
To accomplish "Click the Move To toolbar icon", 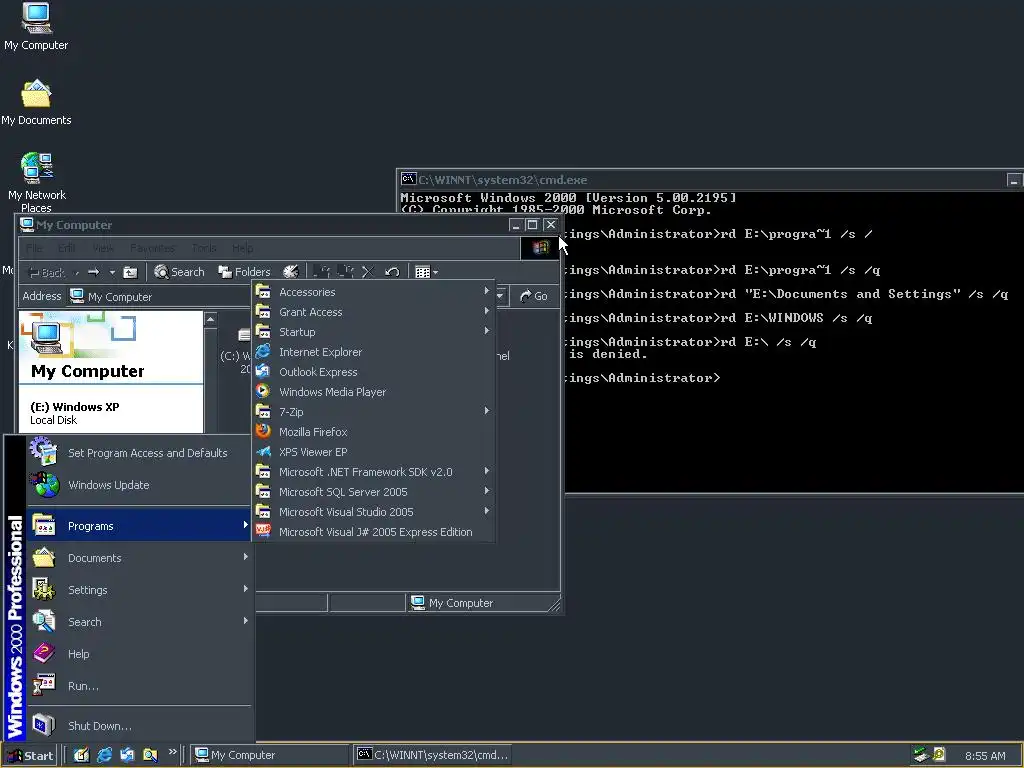I will coord(321,272).
